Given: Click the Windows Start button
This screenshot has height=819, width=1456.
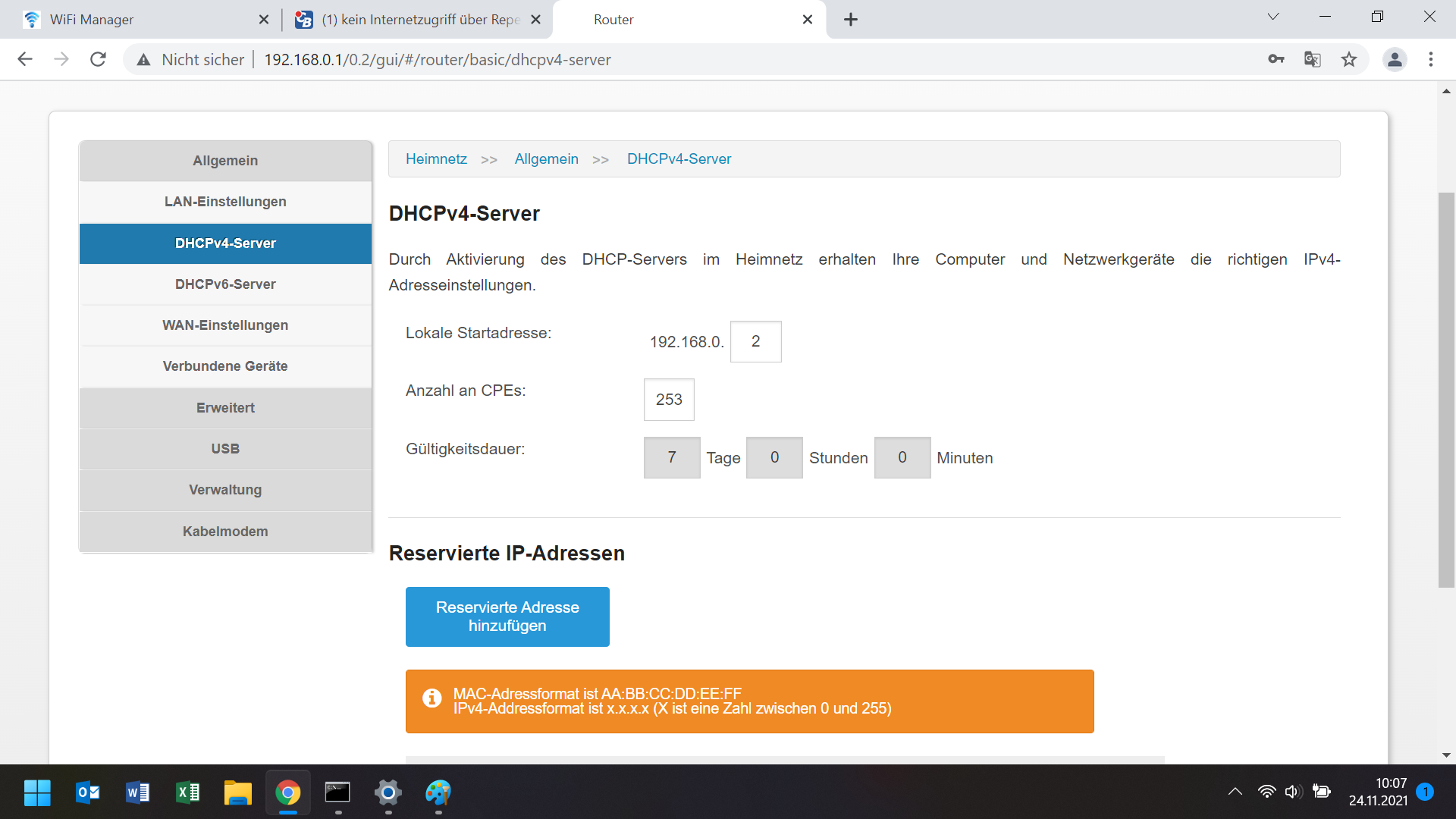Looking at the screenshot, I should pos(37,792).
